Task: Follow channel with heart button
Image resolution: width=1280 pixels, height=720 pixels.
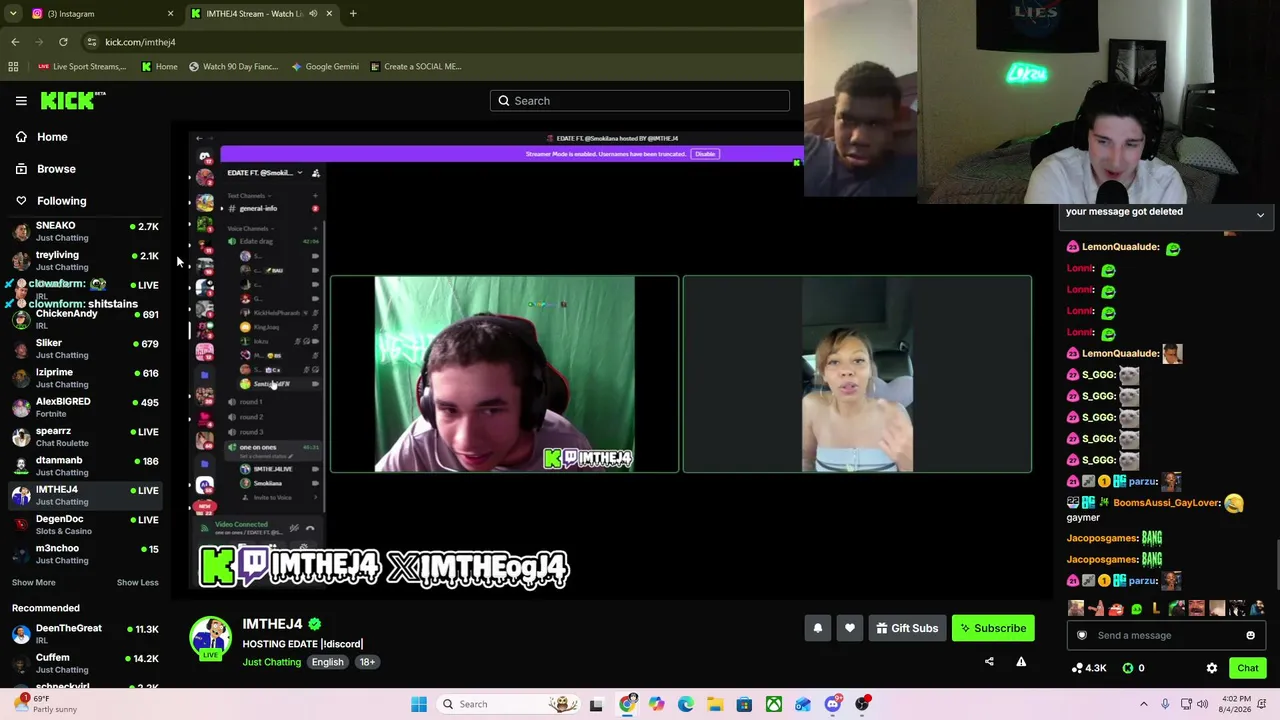Action: coord(850,628)
